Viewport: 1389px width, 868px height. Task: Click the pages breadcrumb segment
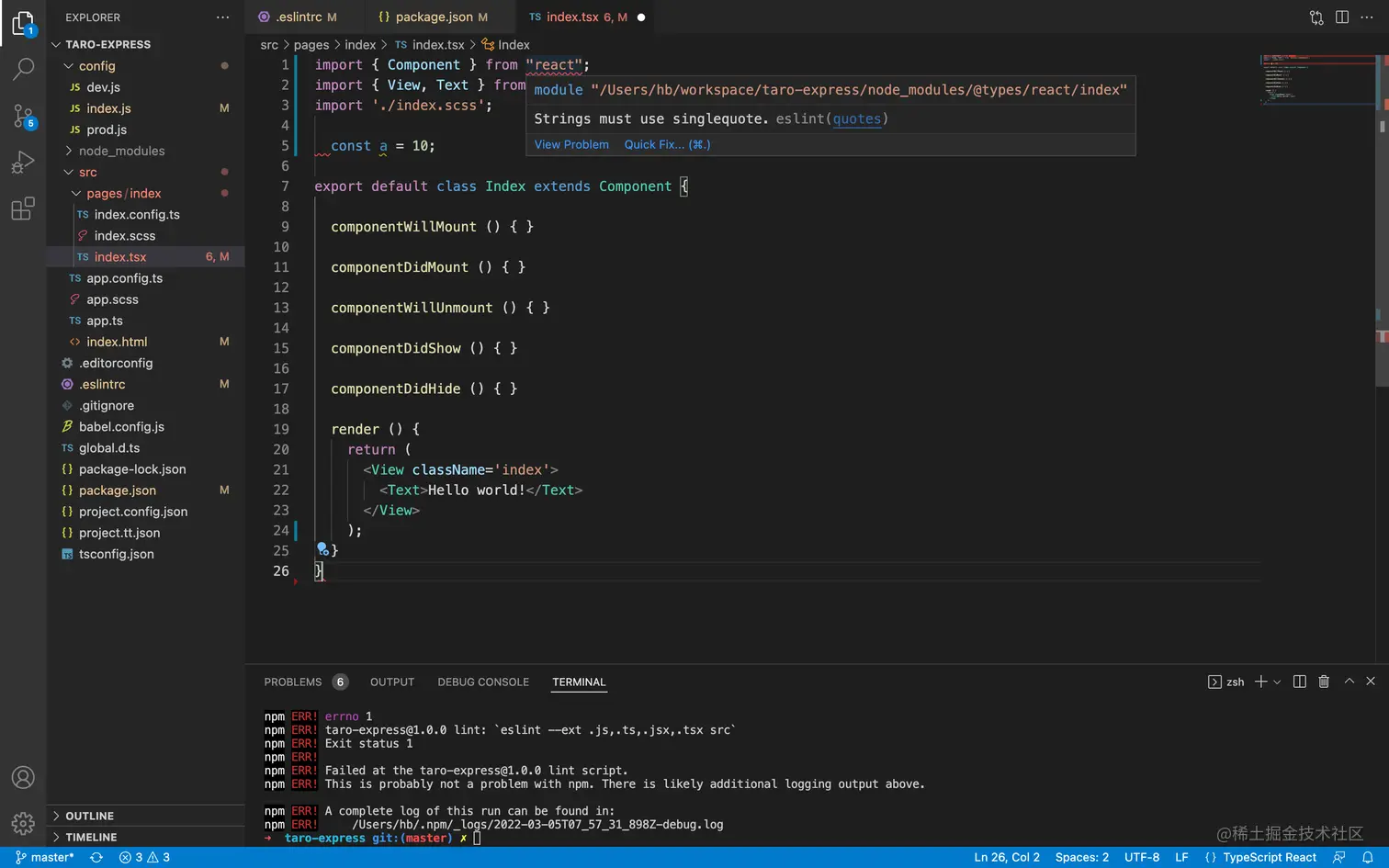tap(311, 44)
